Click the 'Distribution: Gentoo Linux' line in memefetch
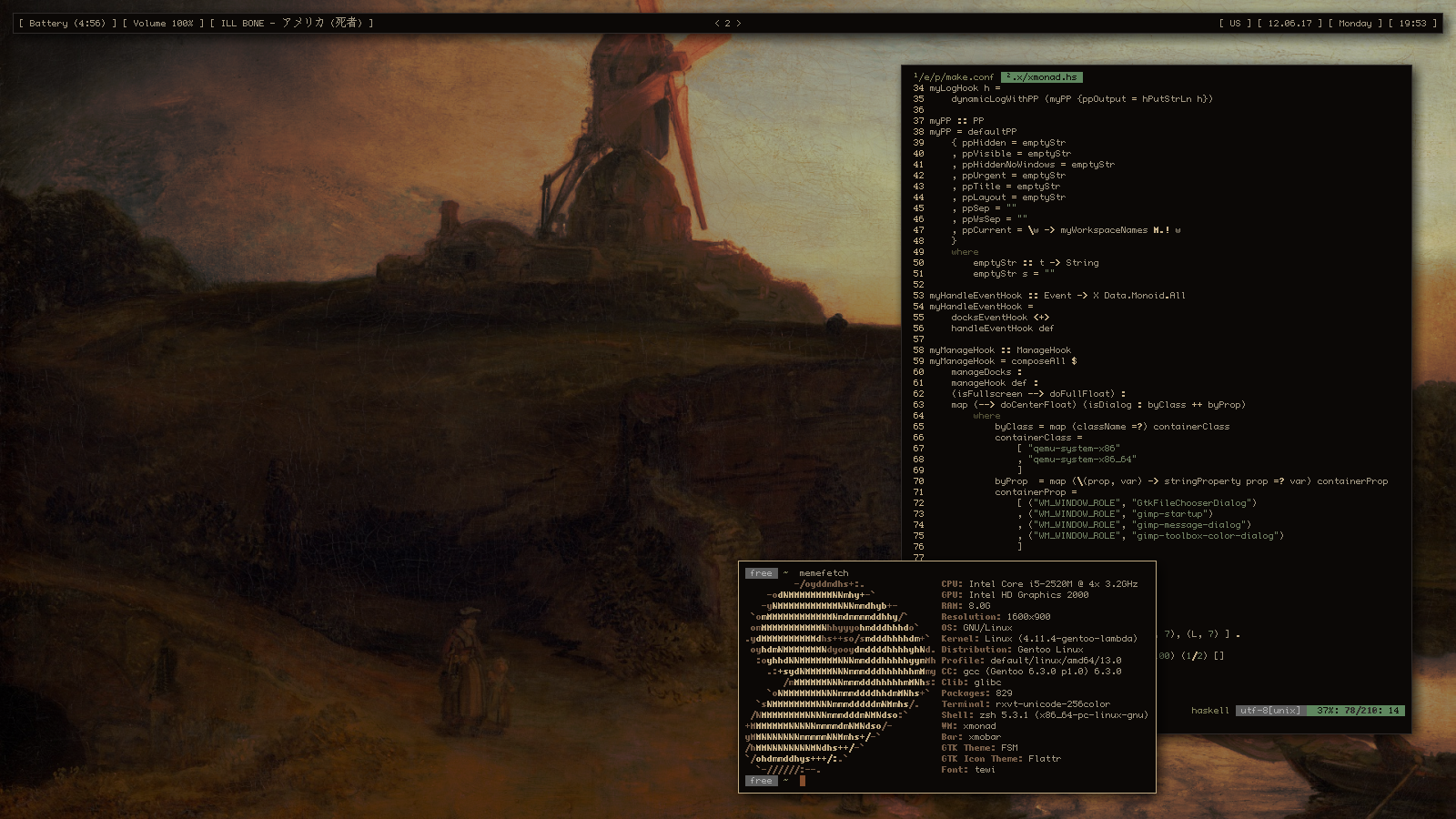1456x819 pixels. click(x=1012, y=650)
